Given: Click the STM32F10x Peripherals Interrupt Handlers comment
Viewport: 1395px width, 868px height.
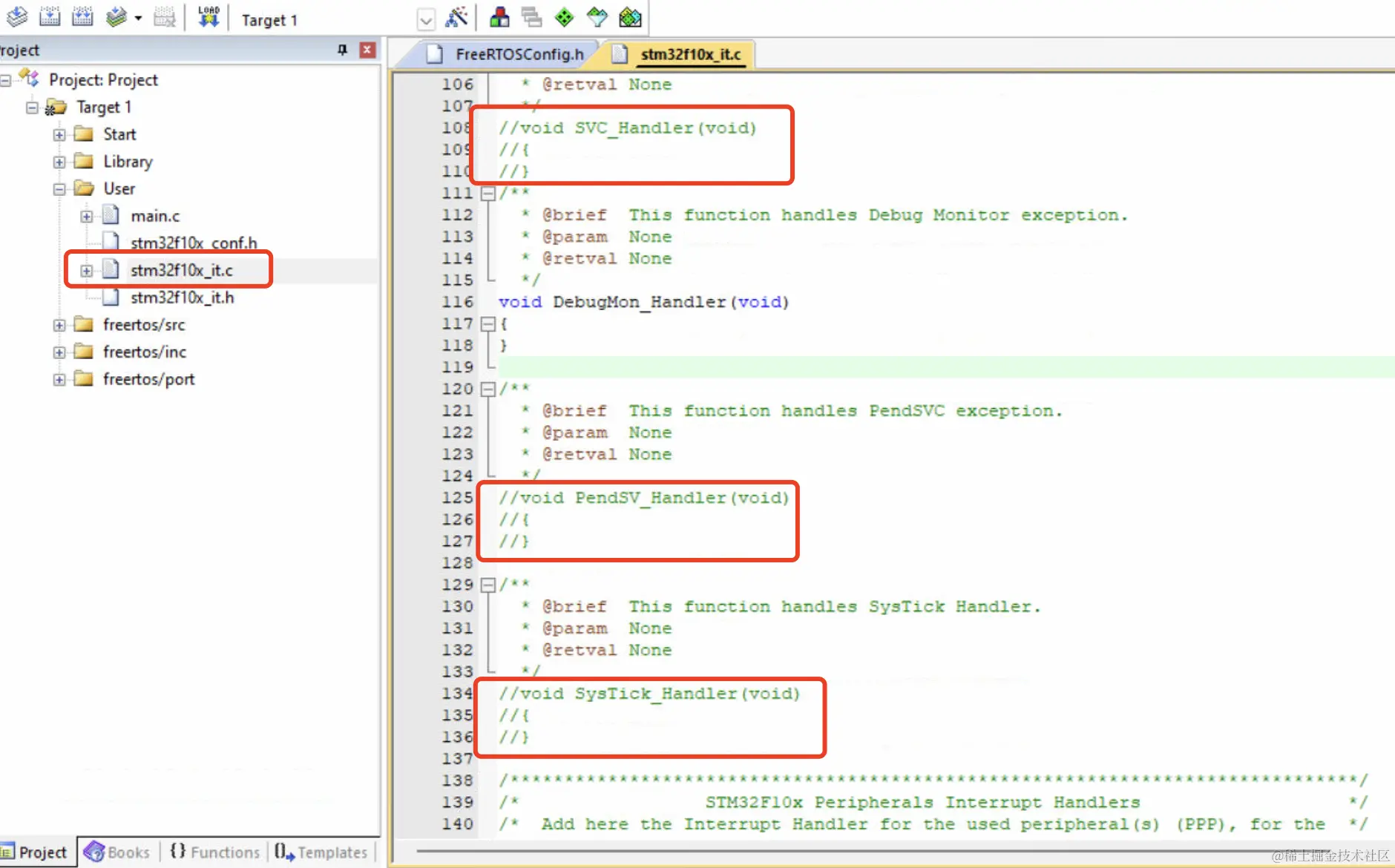Looking at the screenshot, I should [923, 803].
